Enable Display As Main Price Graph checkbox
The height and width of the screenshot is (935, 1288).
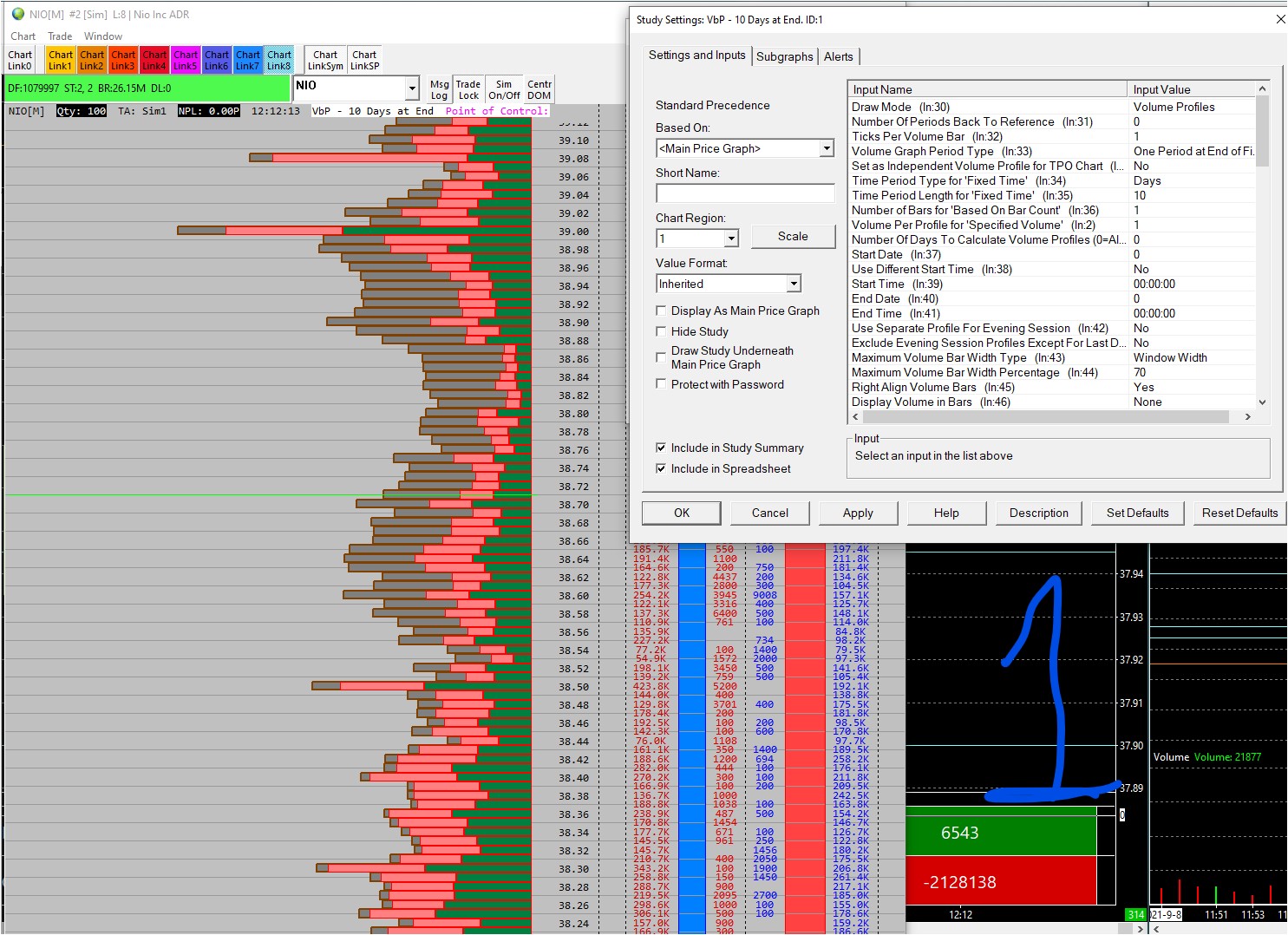[x=662, y=311]
